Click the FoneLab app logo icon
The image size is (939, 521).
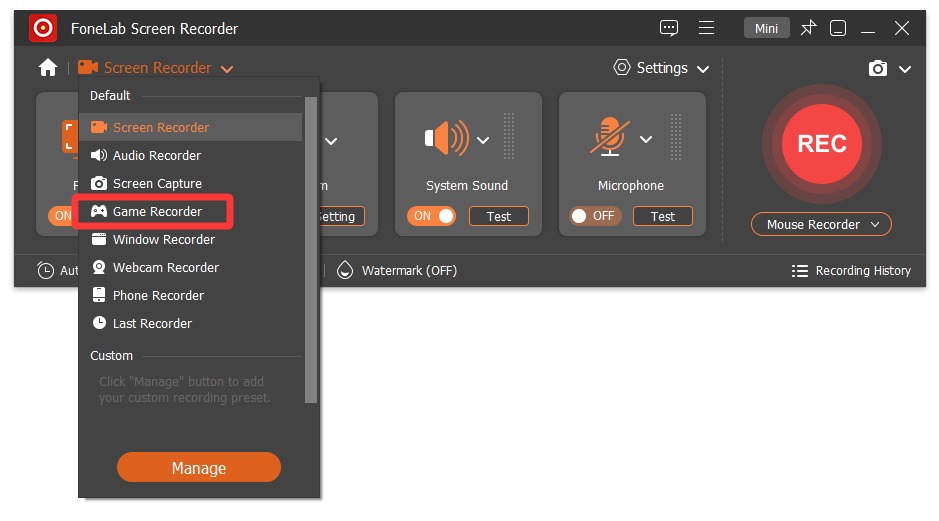click(x=43, y=28)
